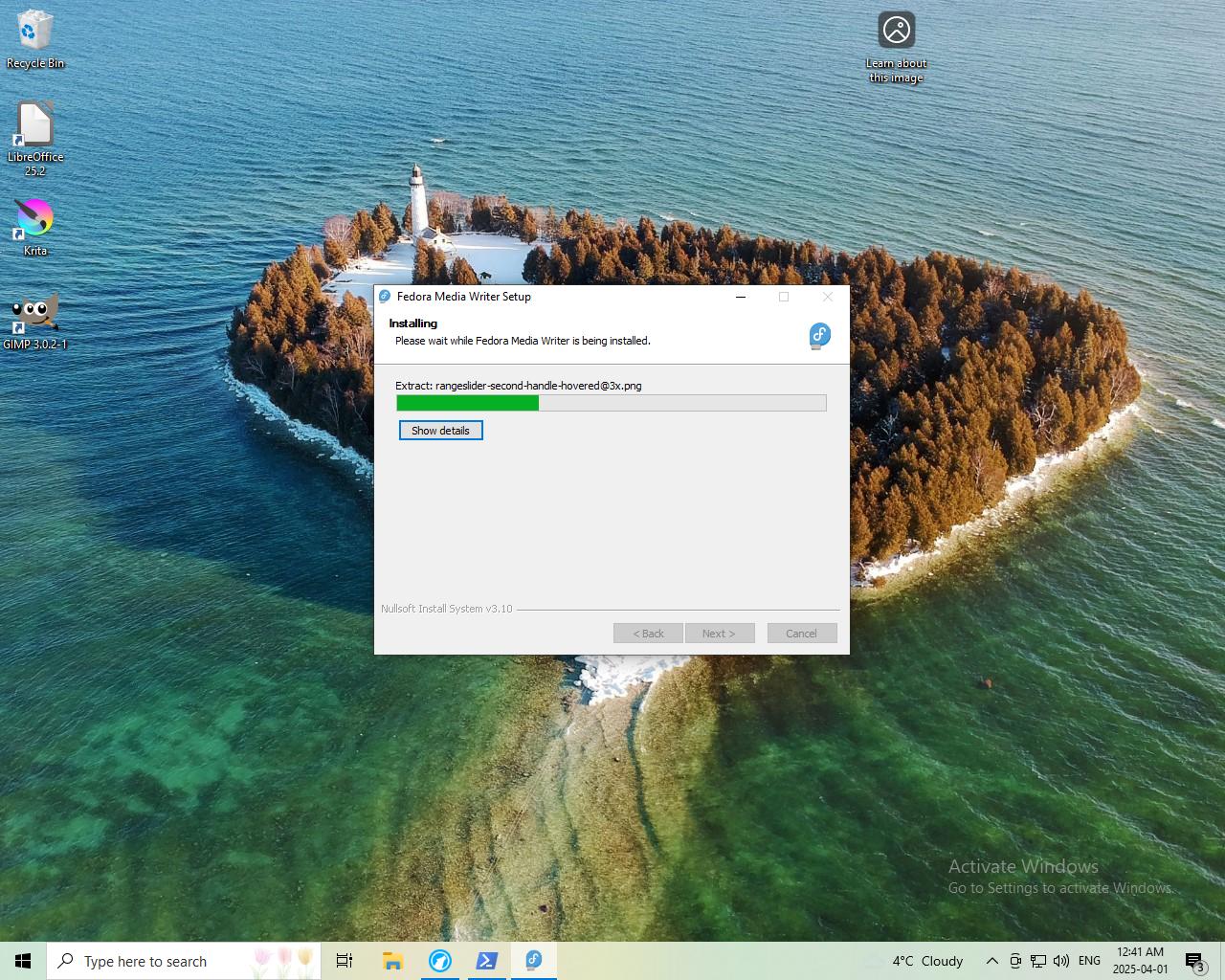Open the Windows Start menu
Screen dimensions: 1225x980
coord(23,961)
